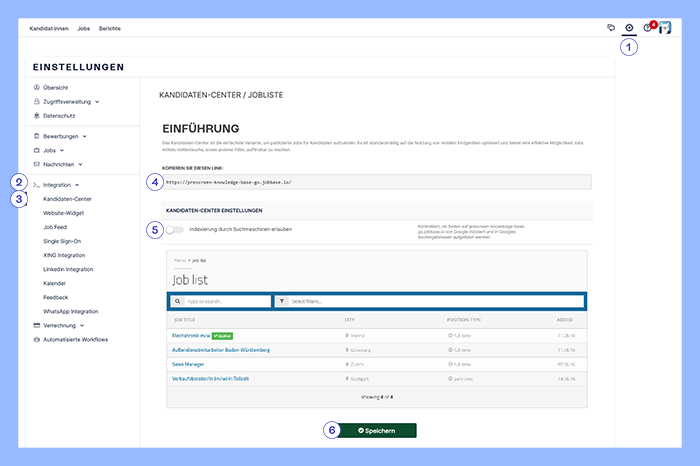Open Jobs in the top navigation
This screenshot has width=700, height=466.
tap(83, 29)
